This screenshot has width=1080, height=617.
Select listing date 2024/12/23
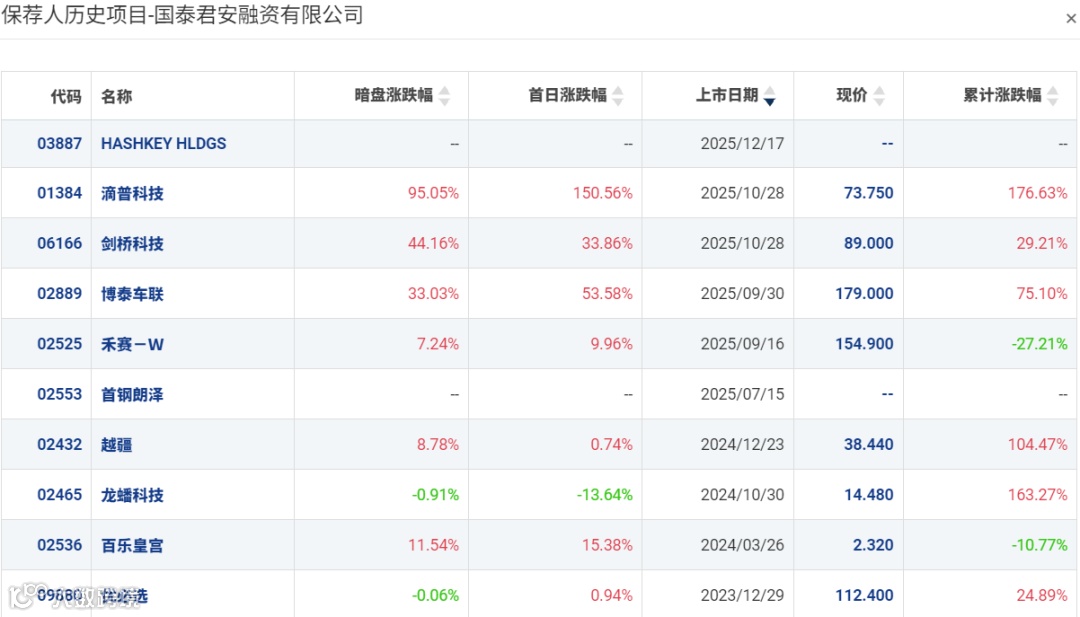[x=742, y=444]
